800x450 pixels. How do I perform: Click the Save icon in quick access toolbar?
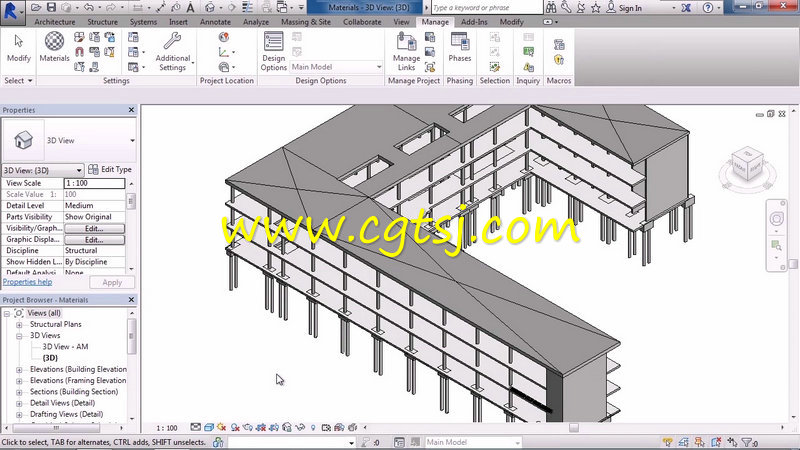[51, 8]
